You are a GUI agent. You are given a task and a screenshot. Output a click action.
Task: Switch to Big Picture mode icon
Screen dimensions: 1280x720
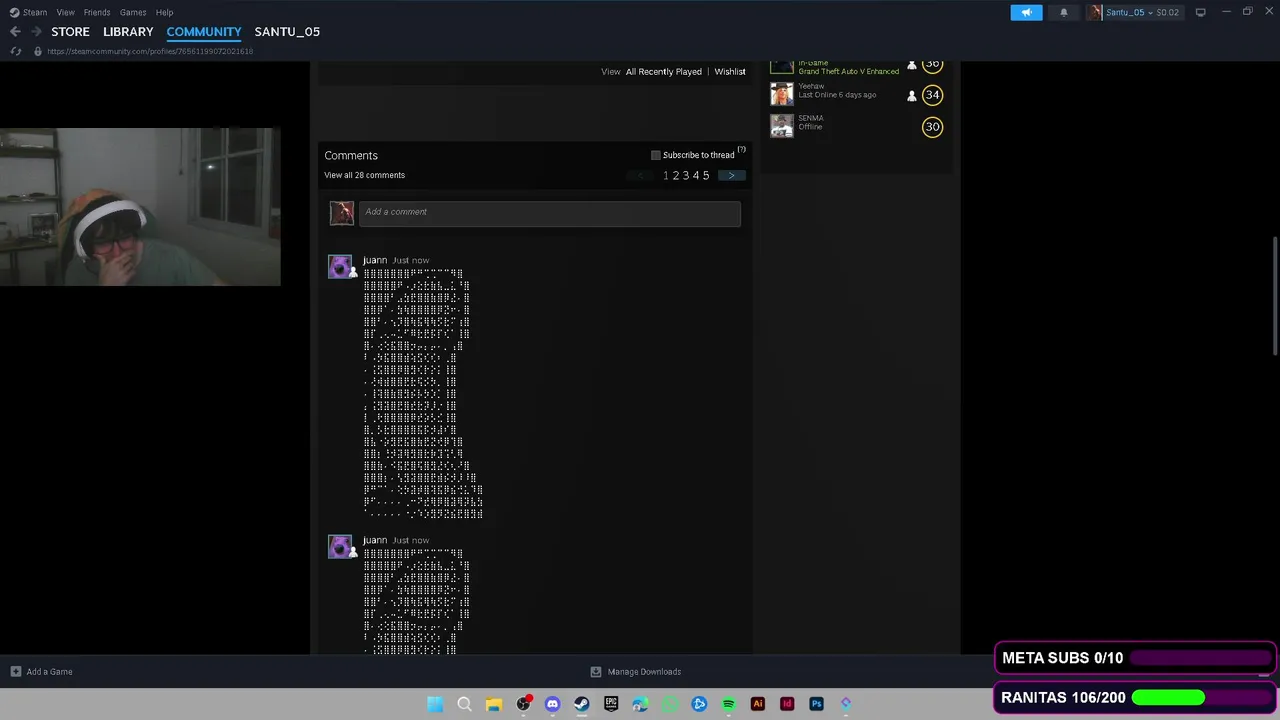pyautogui.click(x=1200, y=12)
